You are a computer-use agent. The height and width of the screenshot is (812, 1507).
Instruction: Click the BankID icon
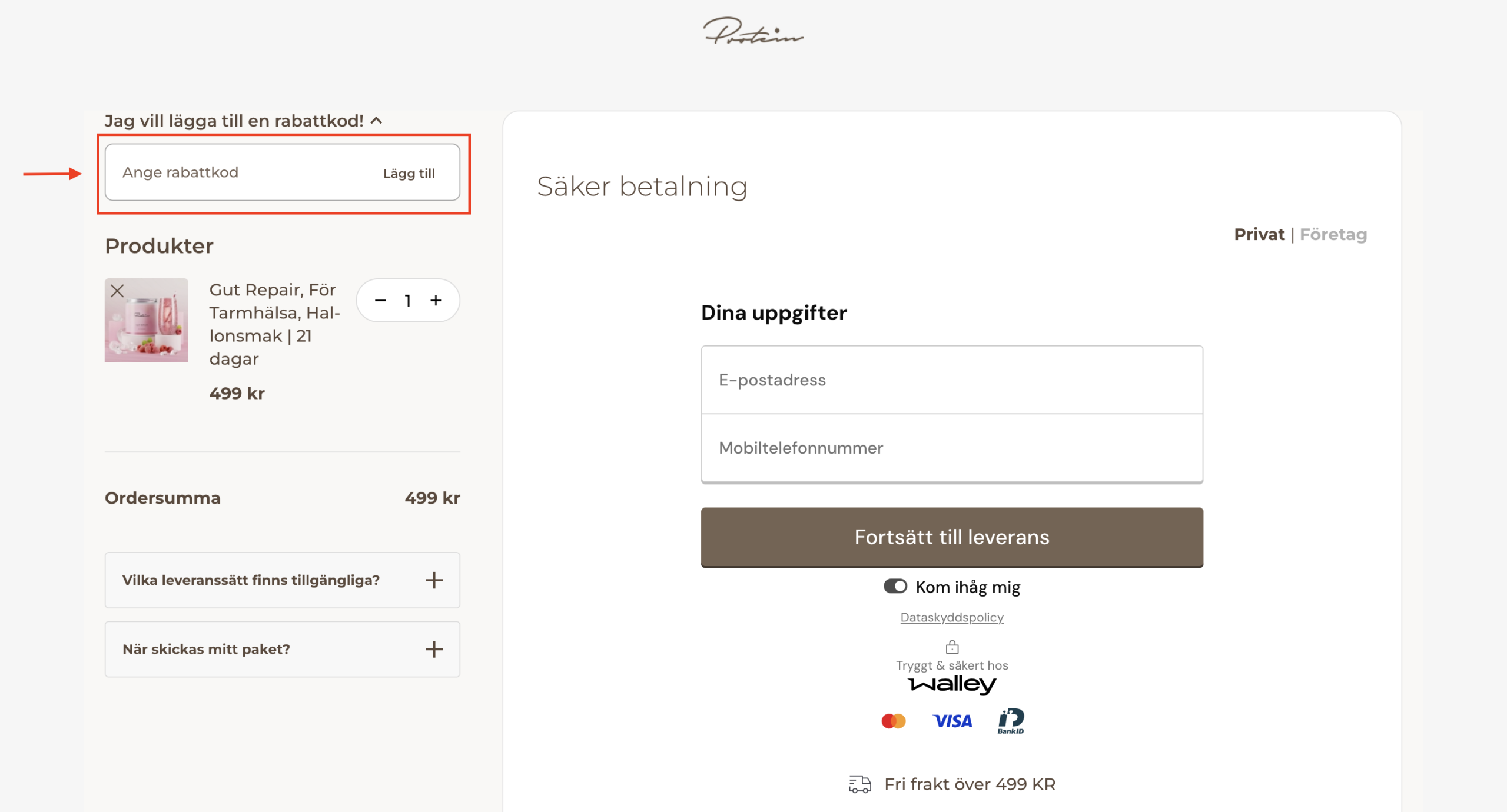coord(1011,721)
